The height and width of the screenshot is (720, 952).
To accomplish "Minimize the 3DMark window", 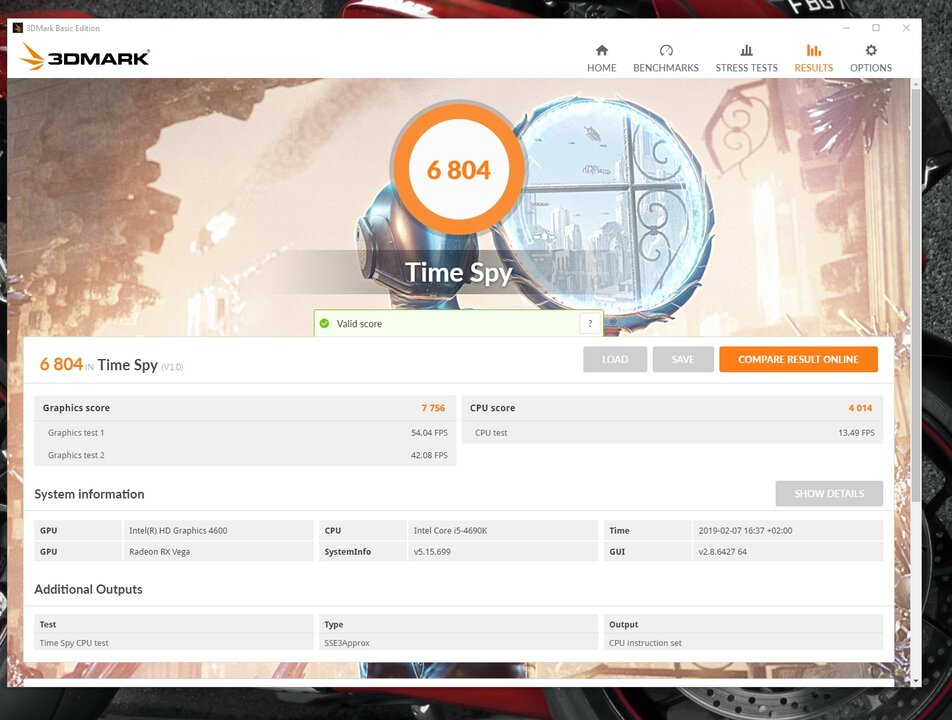I will (846, 28).
